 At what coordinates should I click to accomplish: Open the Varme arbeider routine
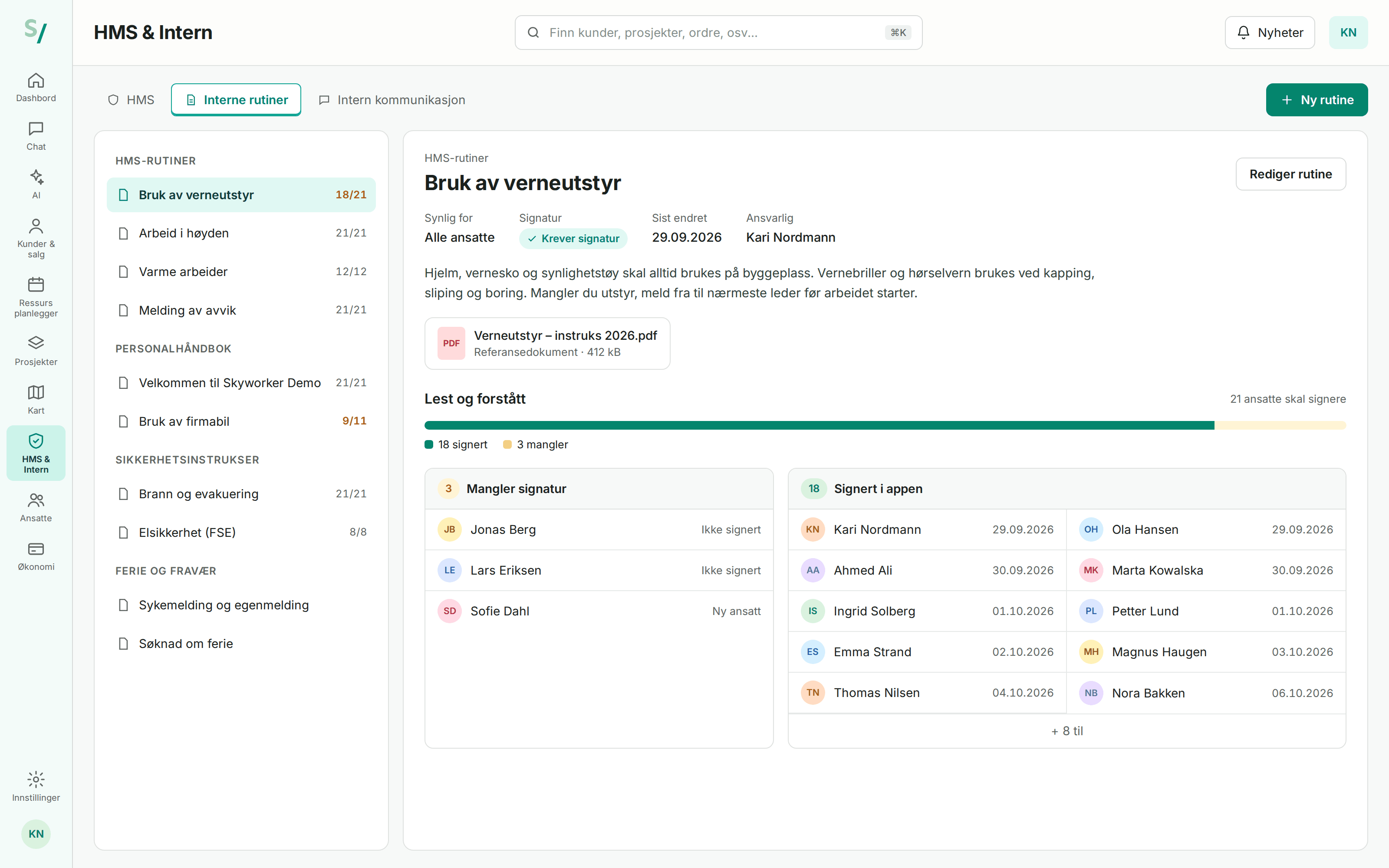(x=241, y=272)
